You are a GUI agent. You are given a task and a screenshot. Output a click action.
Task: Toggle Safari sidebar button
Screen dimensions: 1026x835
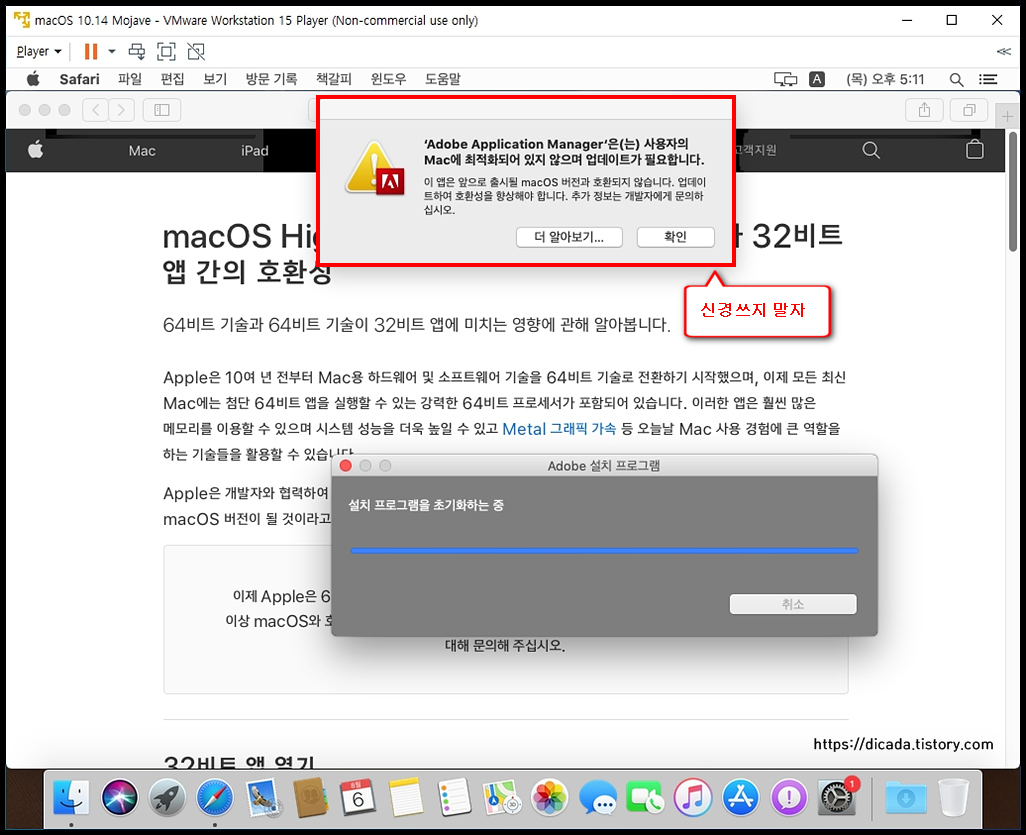(x=162, y=110)
